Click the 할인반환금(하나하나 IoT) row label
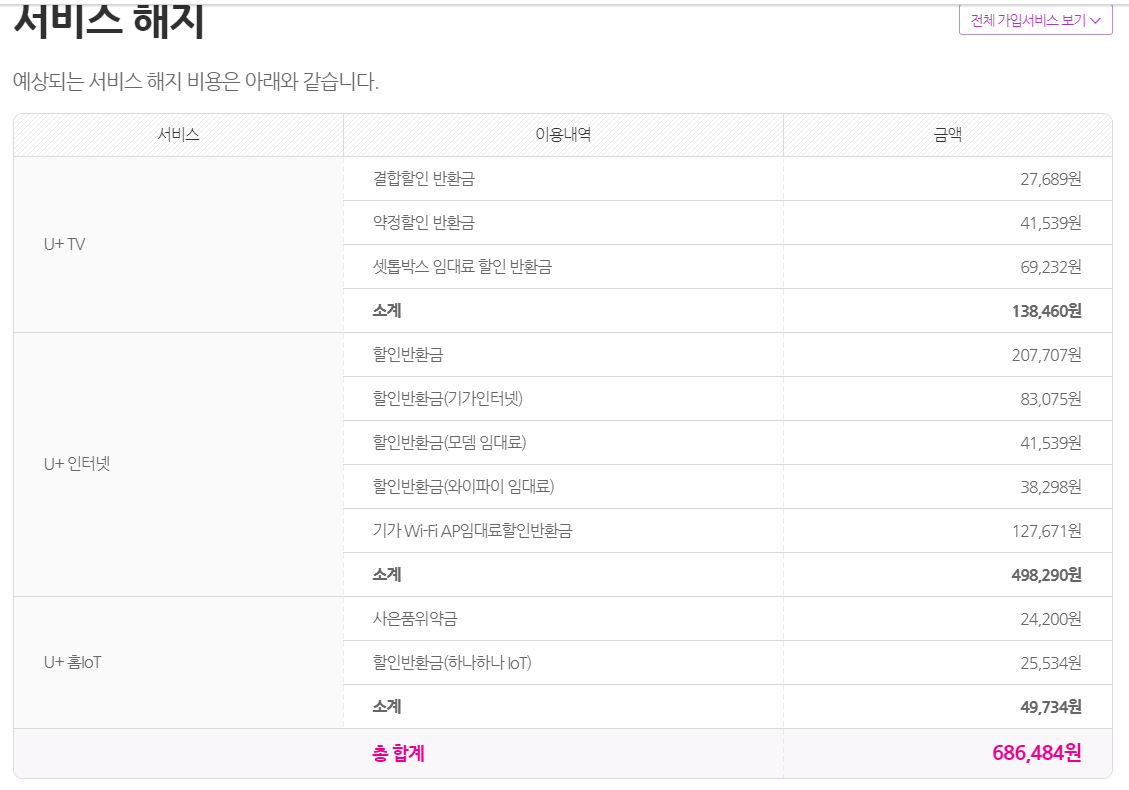1129x790 pixels. click(x=452, y=663)
